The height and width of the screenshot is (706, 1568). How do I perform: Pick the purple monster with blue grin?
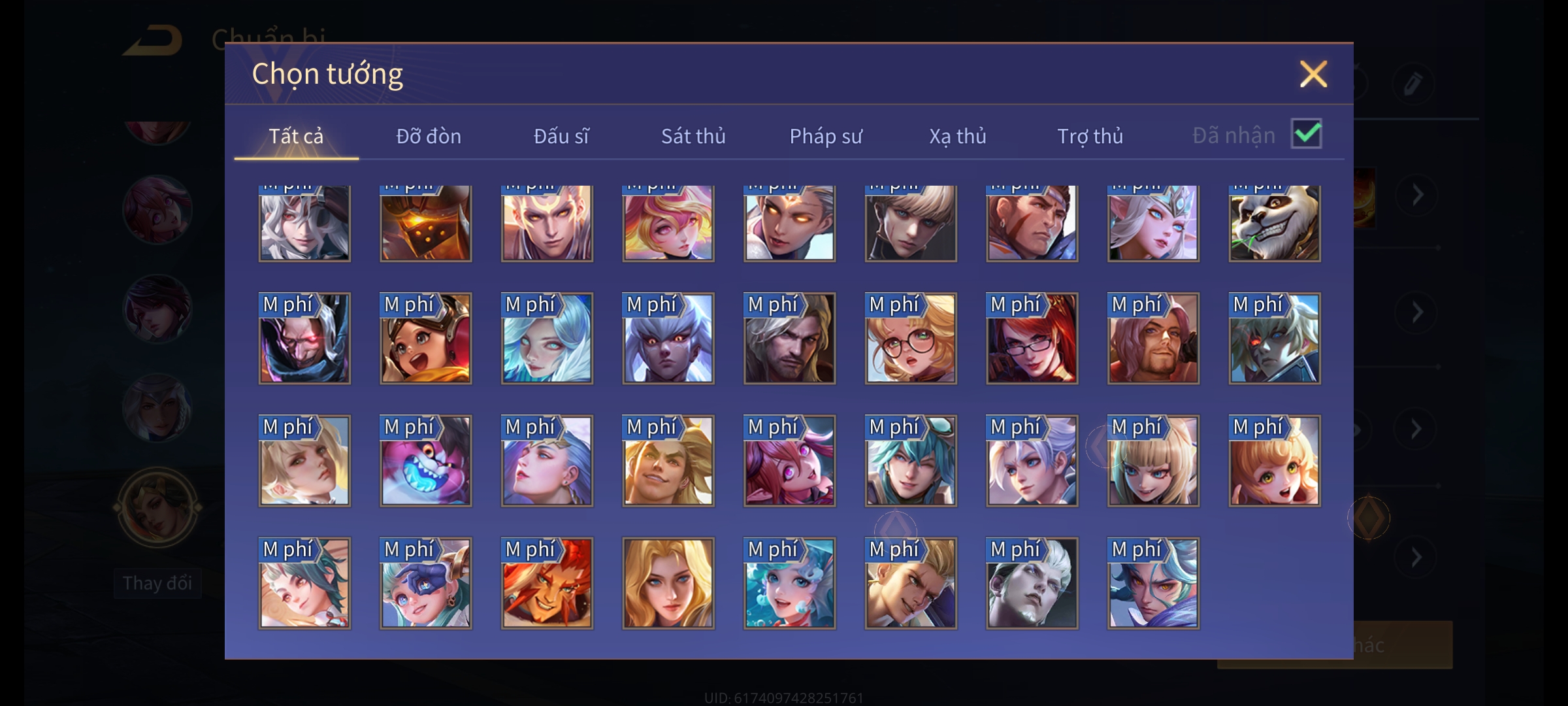[x=425, y=461]
